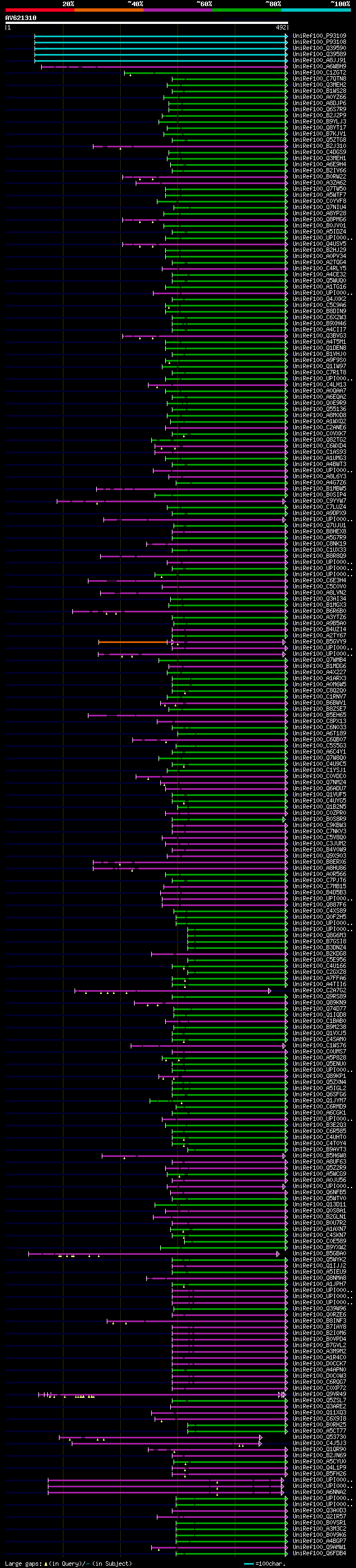Select UniRef100_A3ZA62 label
This screenshot has width=356, height=1568.
pyautogui.click(x=319, y=182)
